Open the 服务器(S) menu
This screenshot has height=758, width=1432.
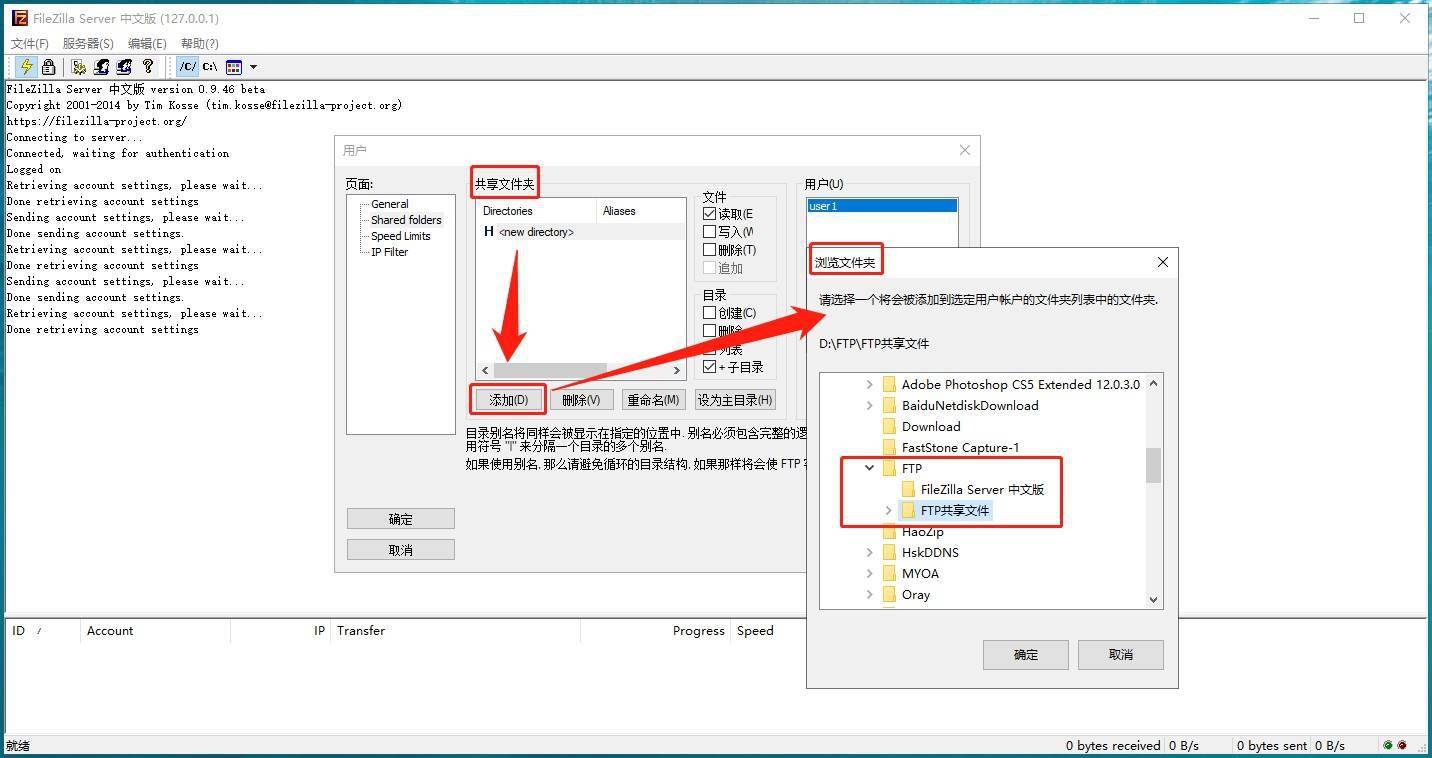(88, 44)
